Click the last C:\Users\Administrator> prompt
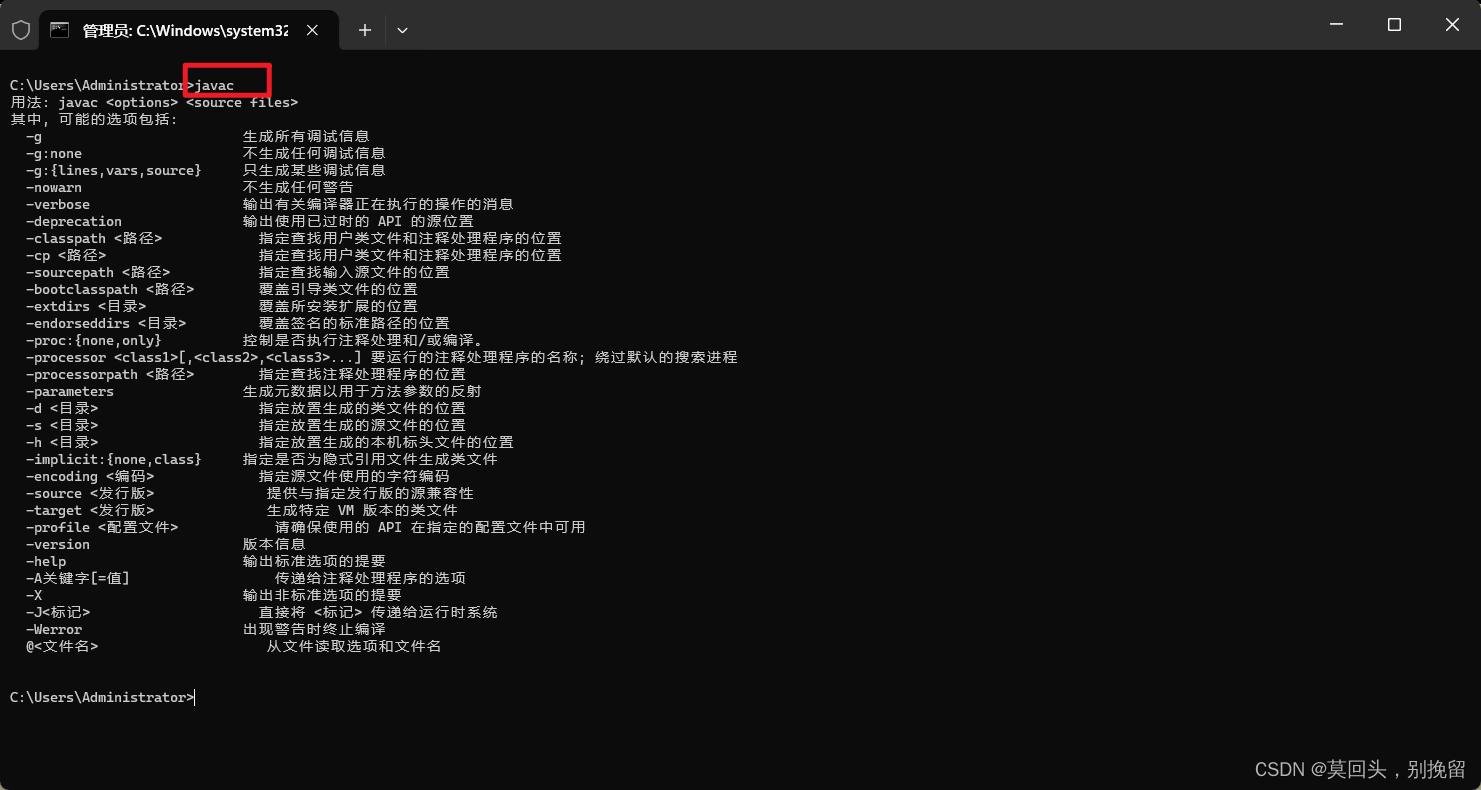 [102, 698]
